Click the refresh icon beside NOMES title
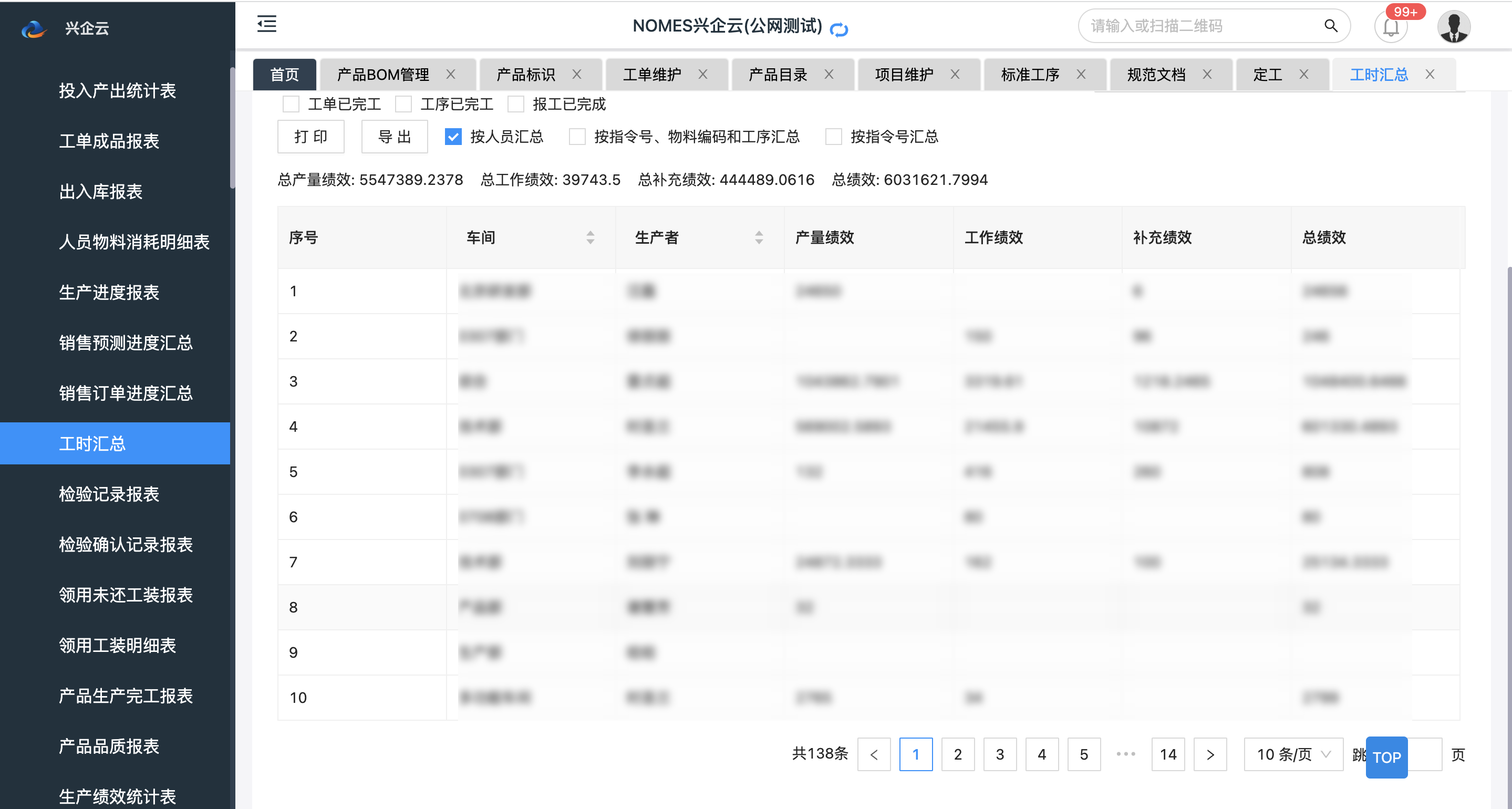This screenshot has height=809, width=1512. tap(839, 29)
